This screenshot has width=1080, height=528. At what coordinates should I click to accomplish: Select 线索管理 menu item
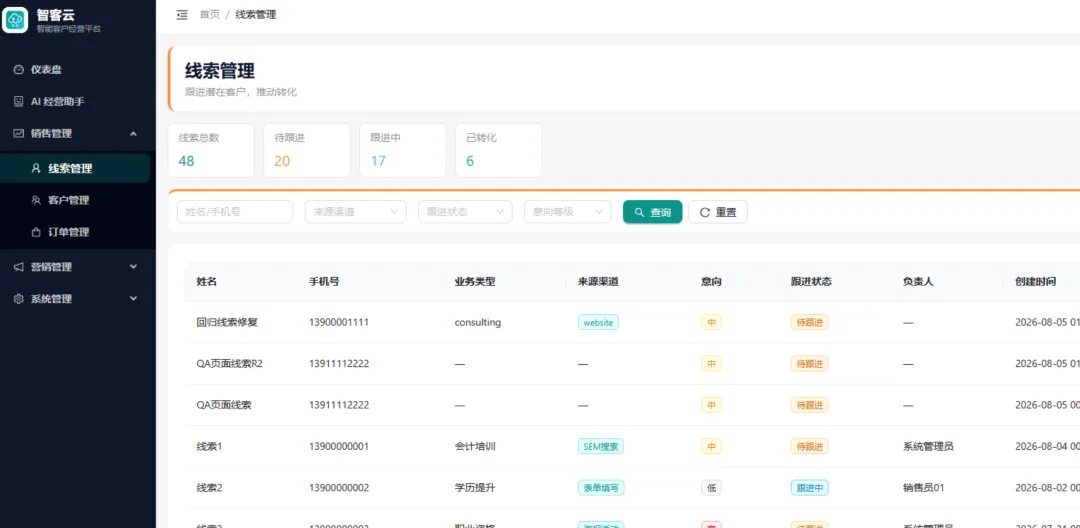[75, 168]
